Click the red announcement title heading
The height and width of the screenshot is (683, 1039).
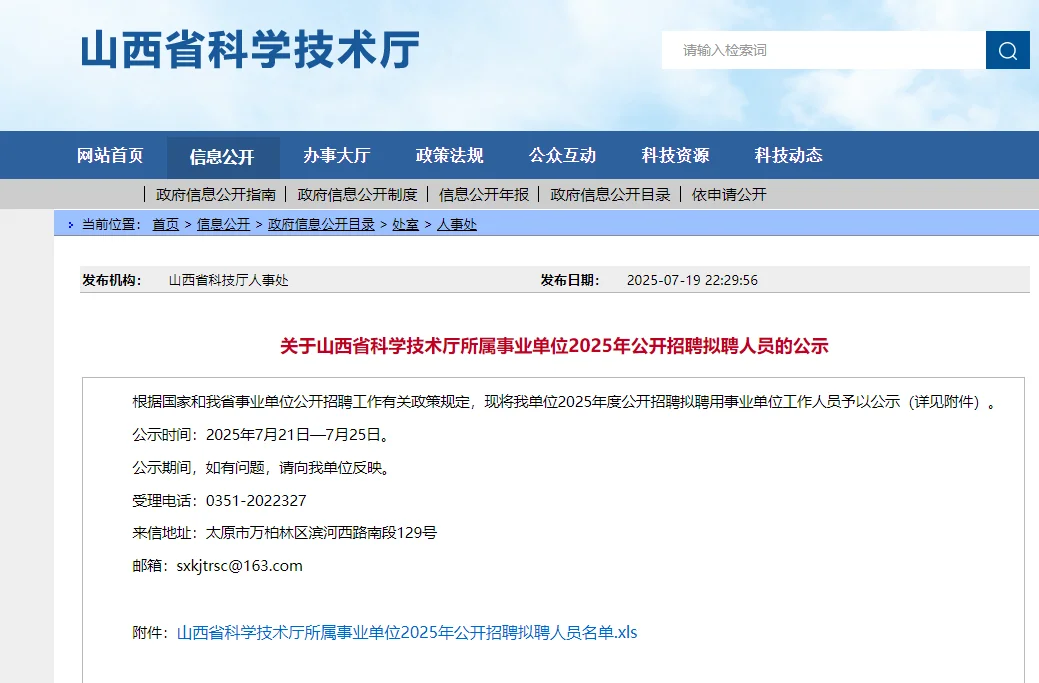554,346
